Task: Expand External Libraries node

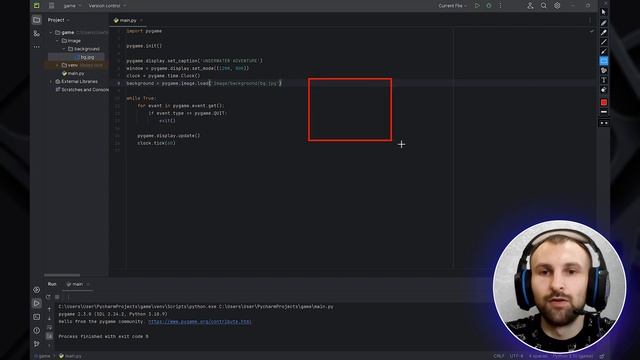Action: click(x=51, y=81)
